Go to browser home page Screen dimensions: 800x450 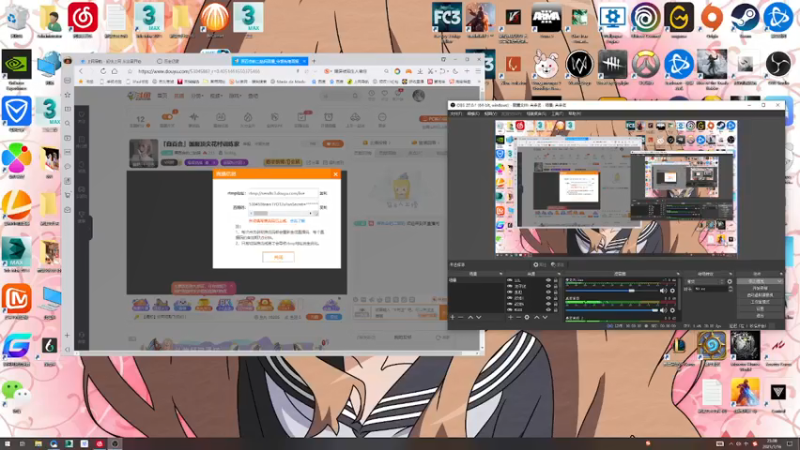point(115,71)
